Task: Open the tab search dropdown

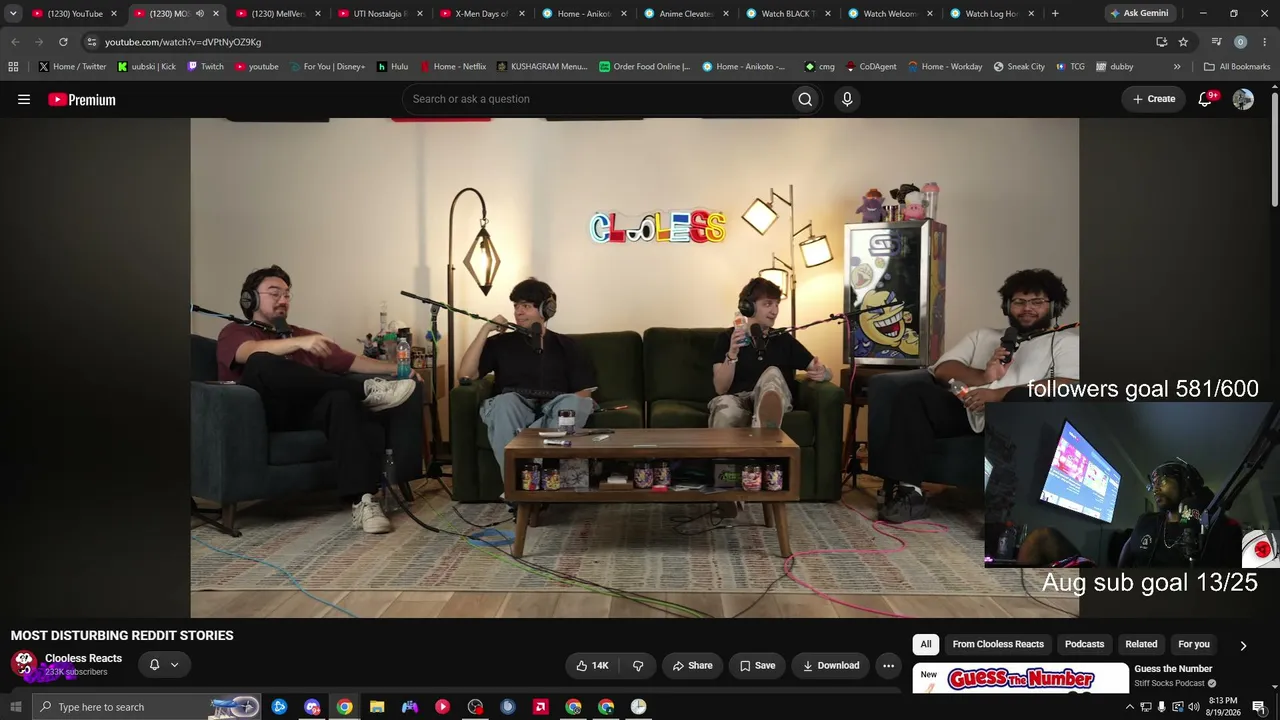Action: [x=13, y=14]
